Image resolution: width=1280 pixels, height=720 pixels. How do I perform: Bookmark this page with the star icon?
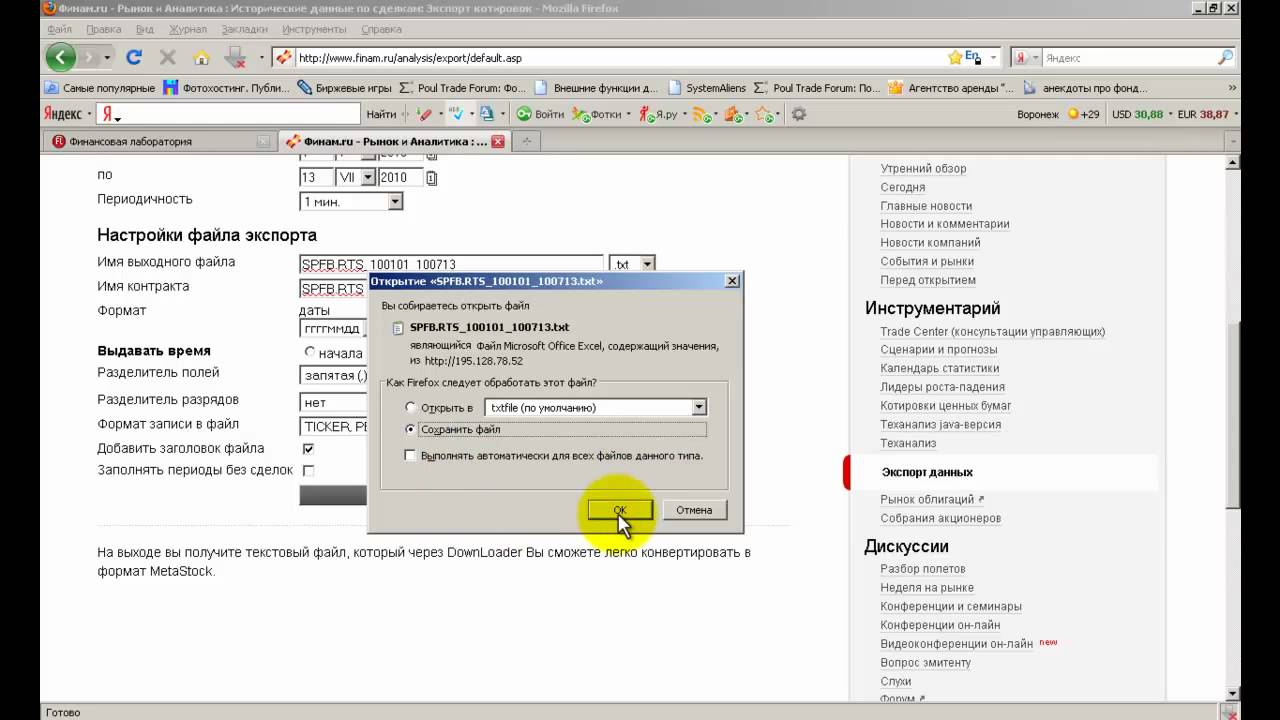pyautogui.click(x=955, y=58)
